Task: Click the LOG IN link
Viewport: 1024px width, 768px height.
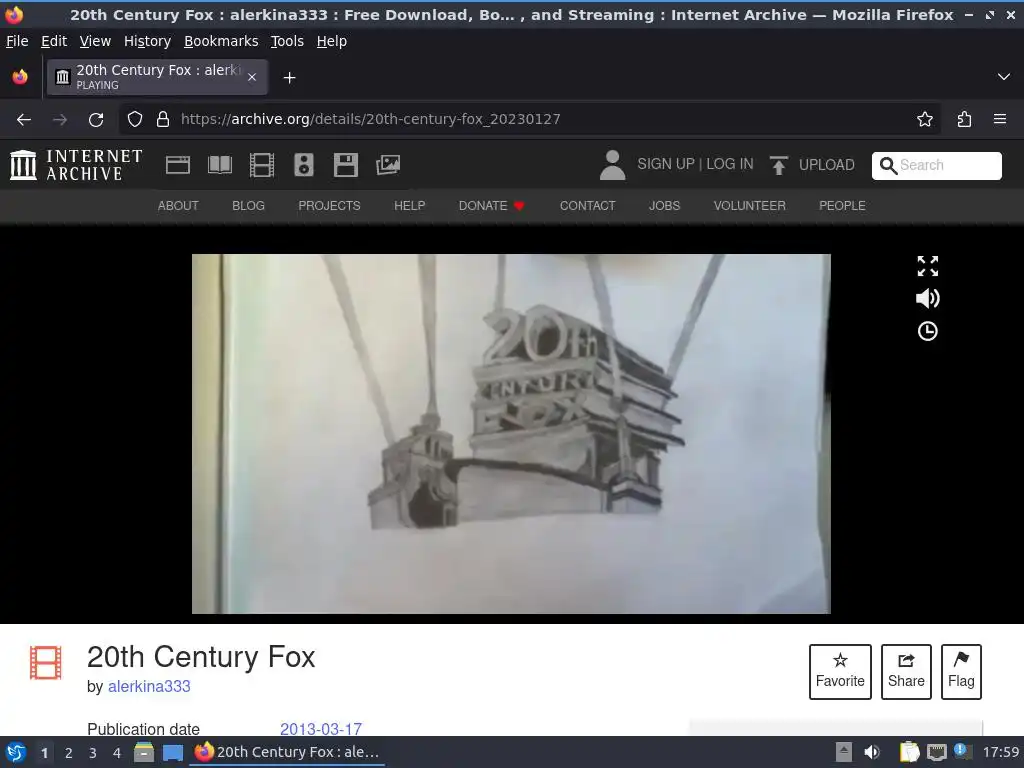Action: point(729,164)
